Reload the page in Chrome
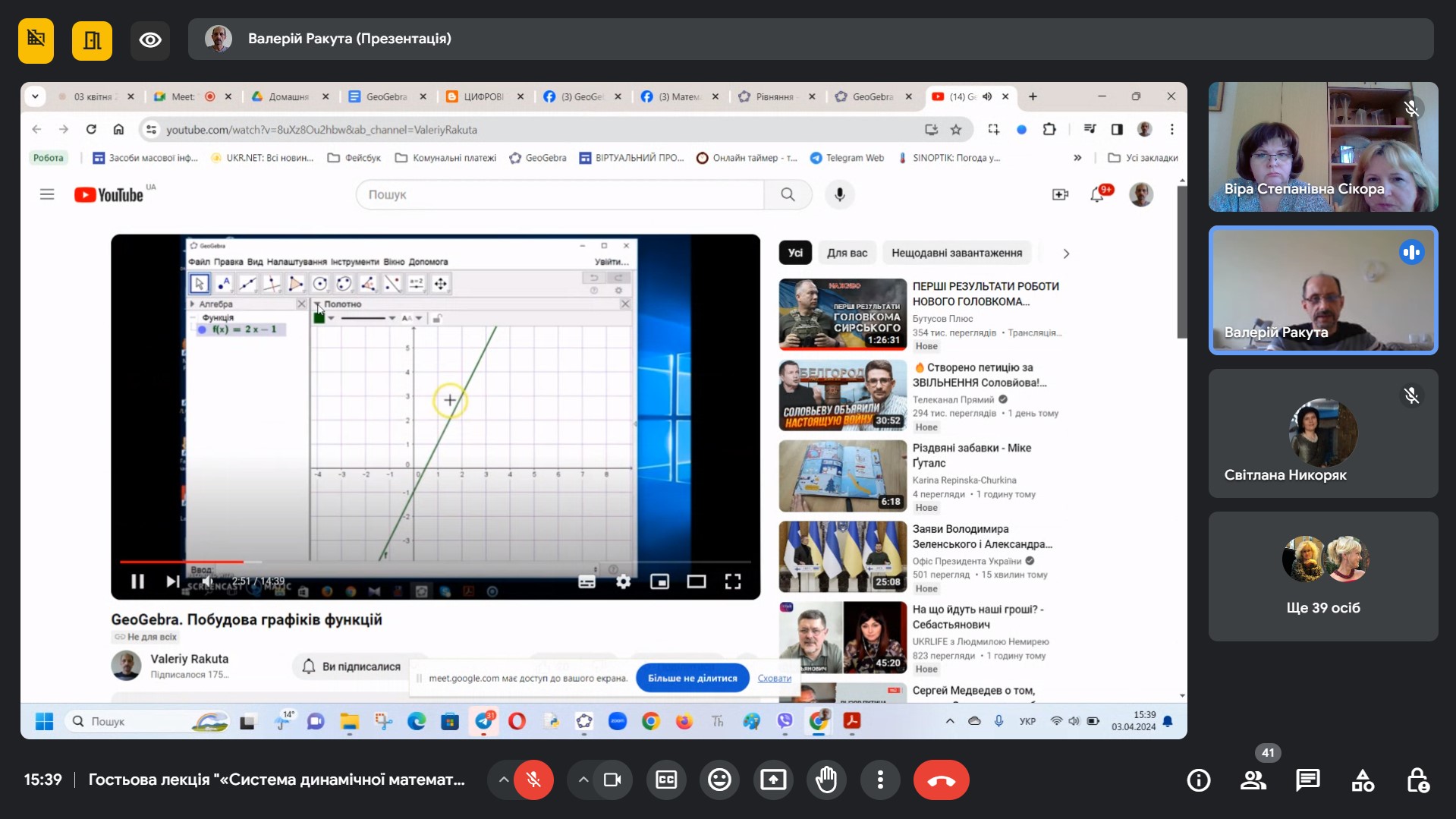 pyautogui.click(x=91, y=130)
